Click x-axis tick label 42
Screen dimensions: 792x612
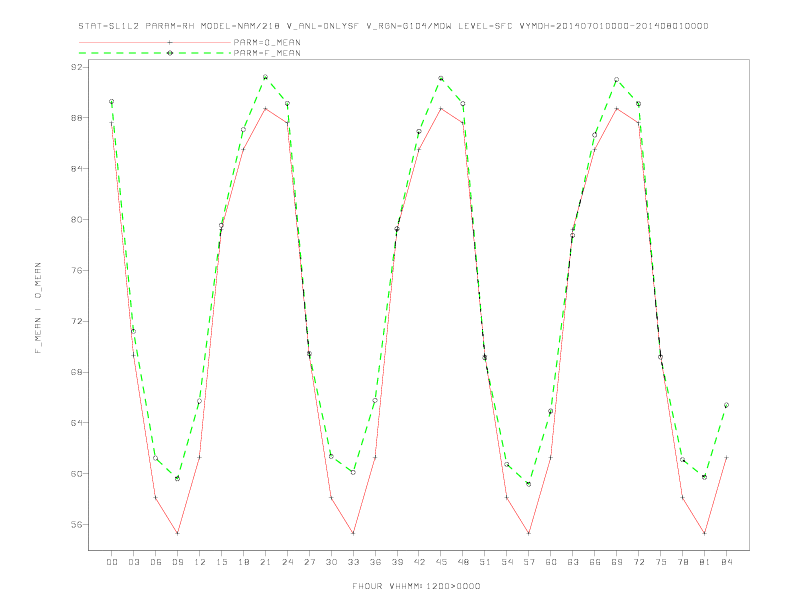point(419,562)
